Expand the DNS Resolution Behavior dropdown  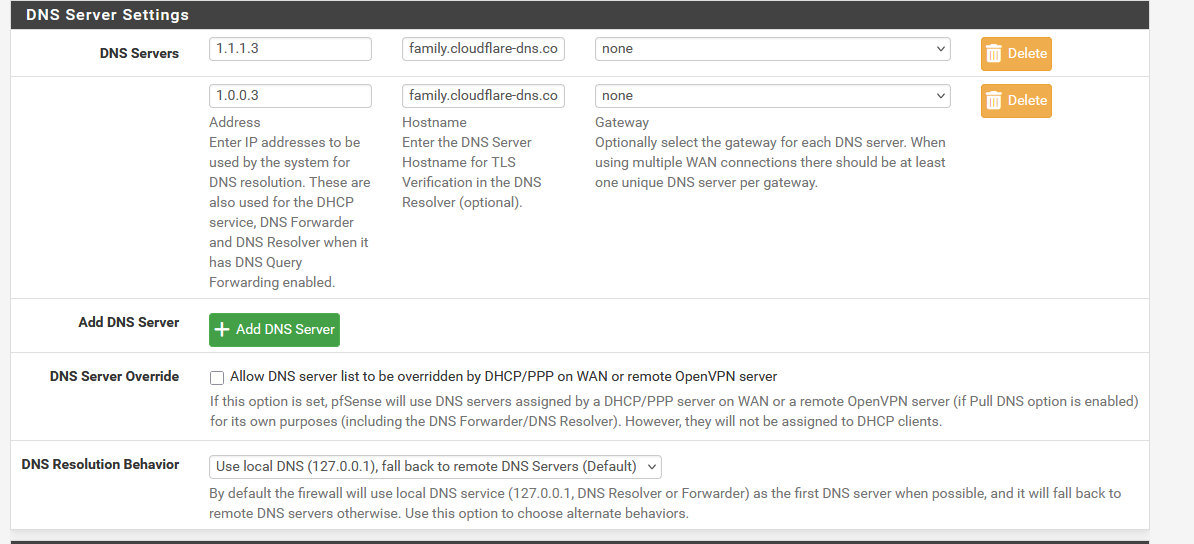pos(435,467)
